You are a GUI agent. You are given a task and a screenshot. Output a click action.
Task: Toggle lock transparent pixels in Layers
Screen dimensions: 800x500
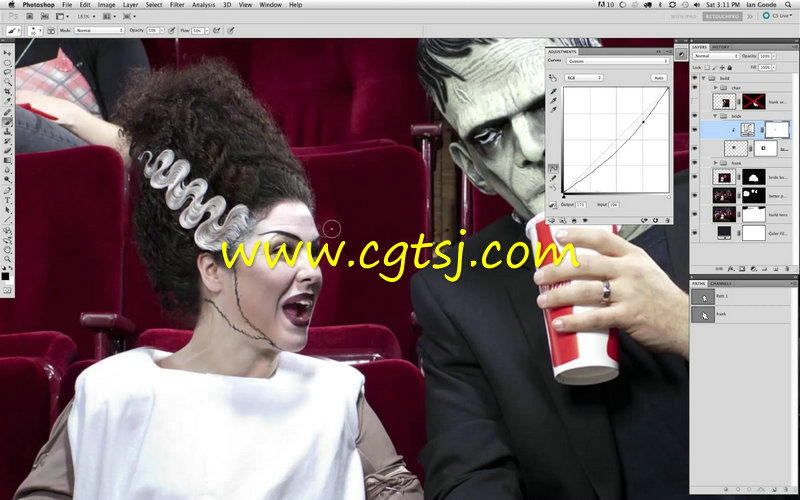click(x=707, y=67)
